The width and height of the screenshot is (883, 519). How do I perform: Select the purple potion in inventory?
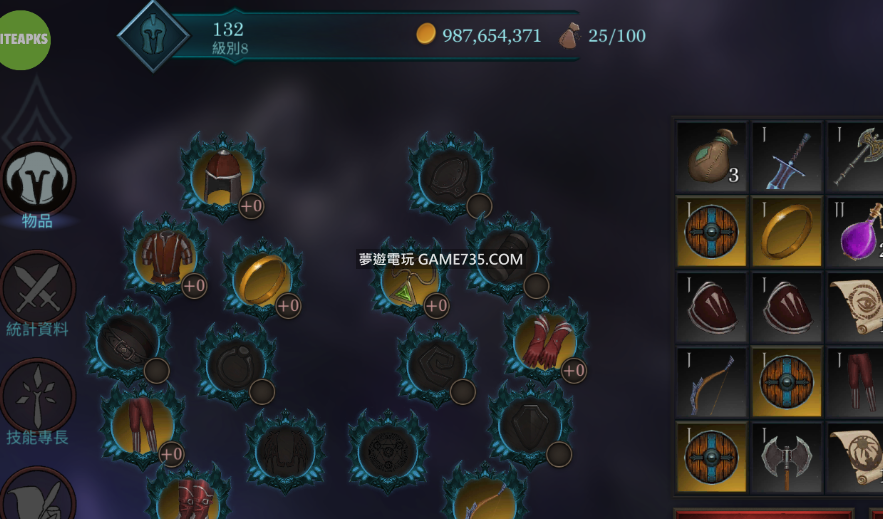coord(855,232)
